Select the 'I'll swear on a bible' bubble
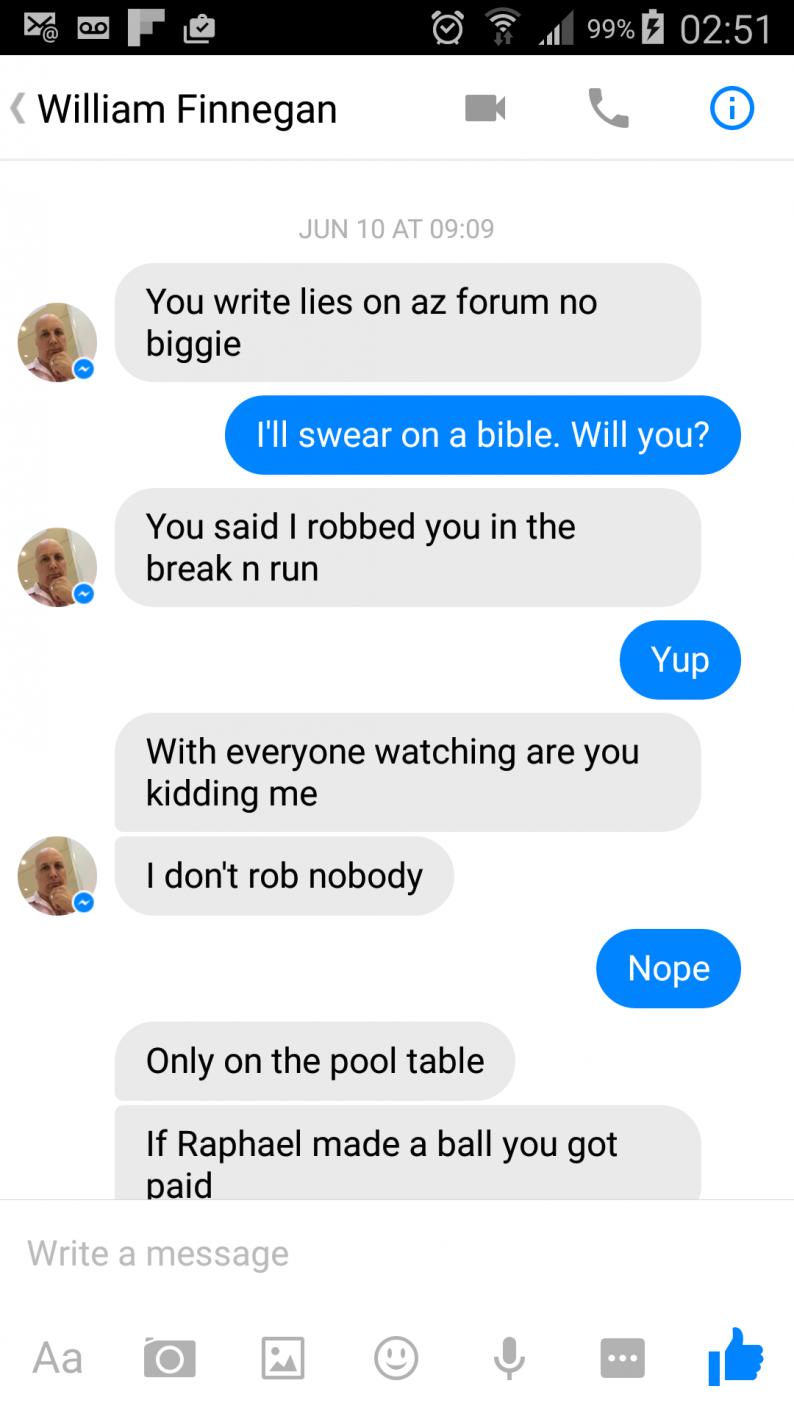794x1411 pixels. pyautogui.click(x=482, y=435)
